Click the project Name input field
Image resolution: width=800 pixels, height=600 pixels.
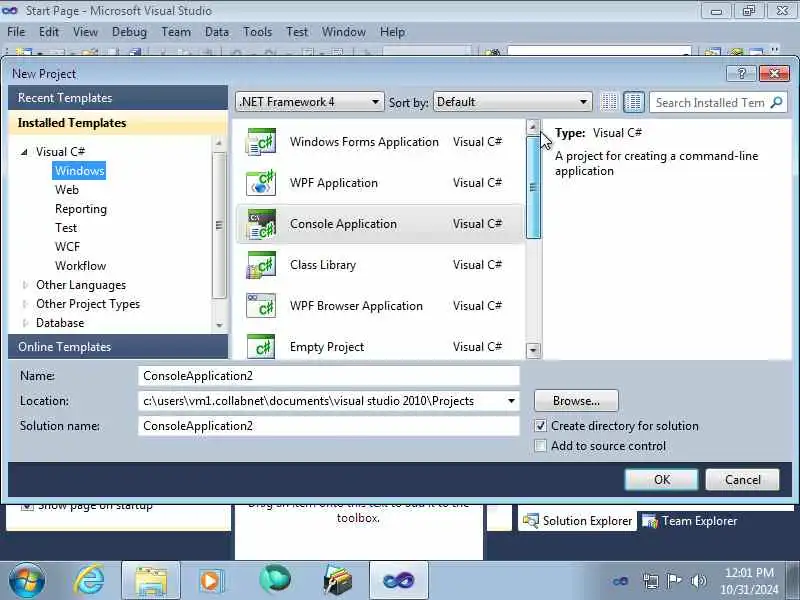point(329,376)
